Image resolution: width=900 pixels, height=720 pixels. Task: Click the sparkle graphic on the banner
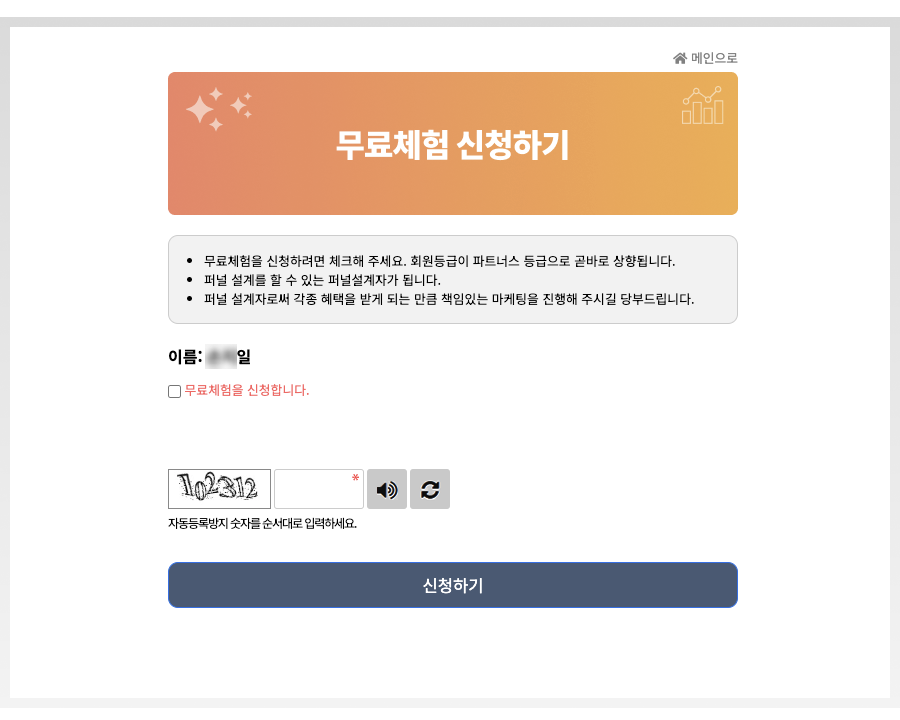218,103
